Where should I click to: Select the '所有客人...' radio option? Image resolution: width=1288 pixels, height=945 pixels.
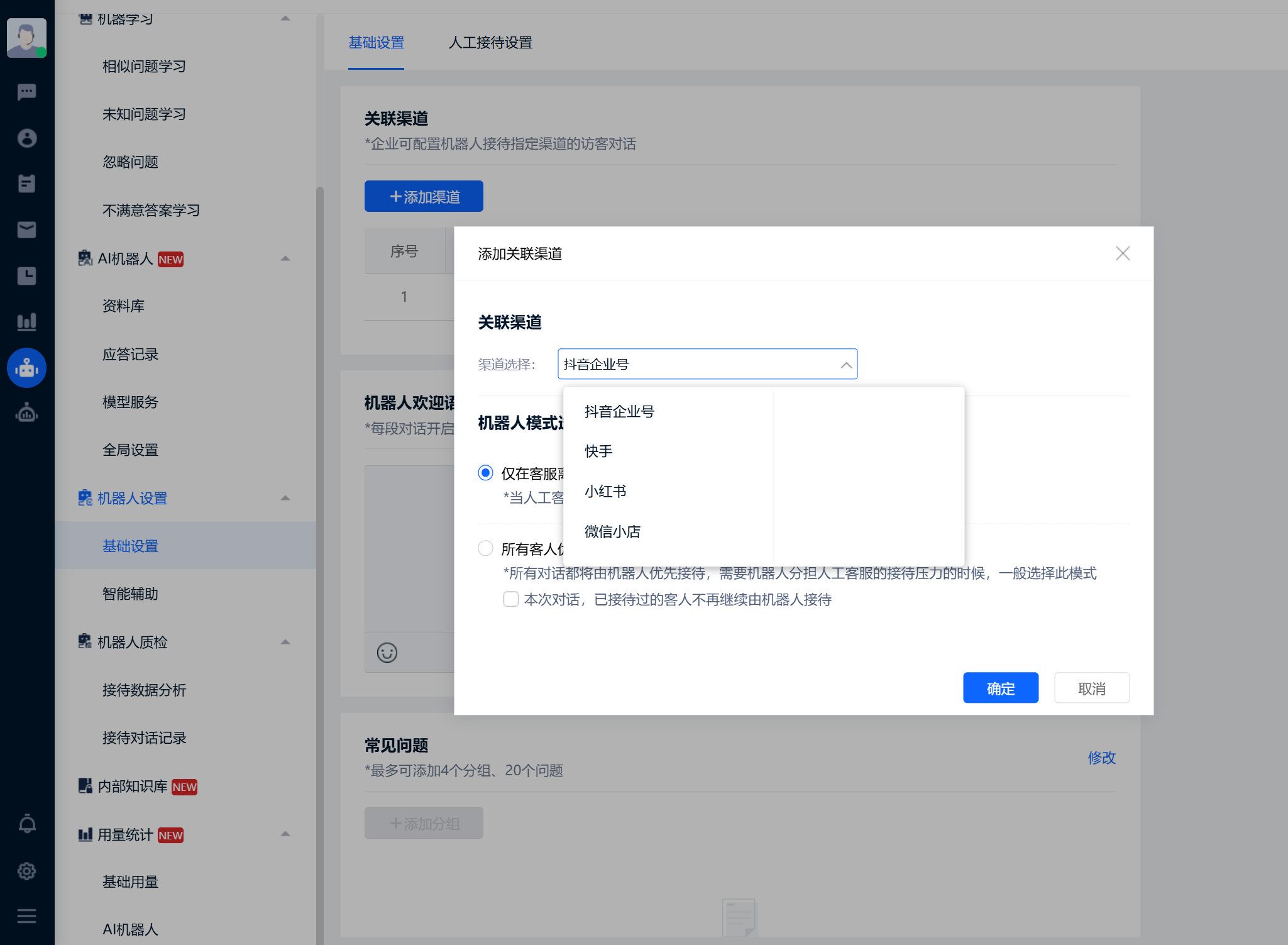click(485, 548)
